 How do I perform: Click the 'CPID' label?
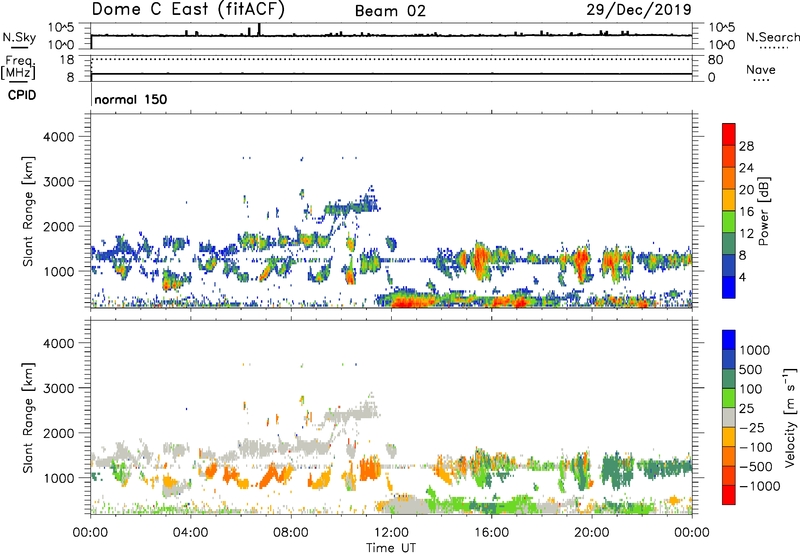[22, 95]
